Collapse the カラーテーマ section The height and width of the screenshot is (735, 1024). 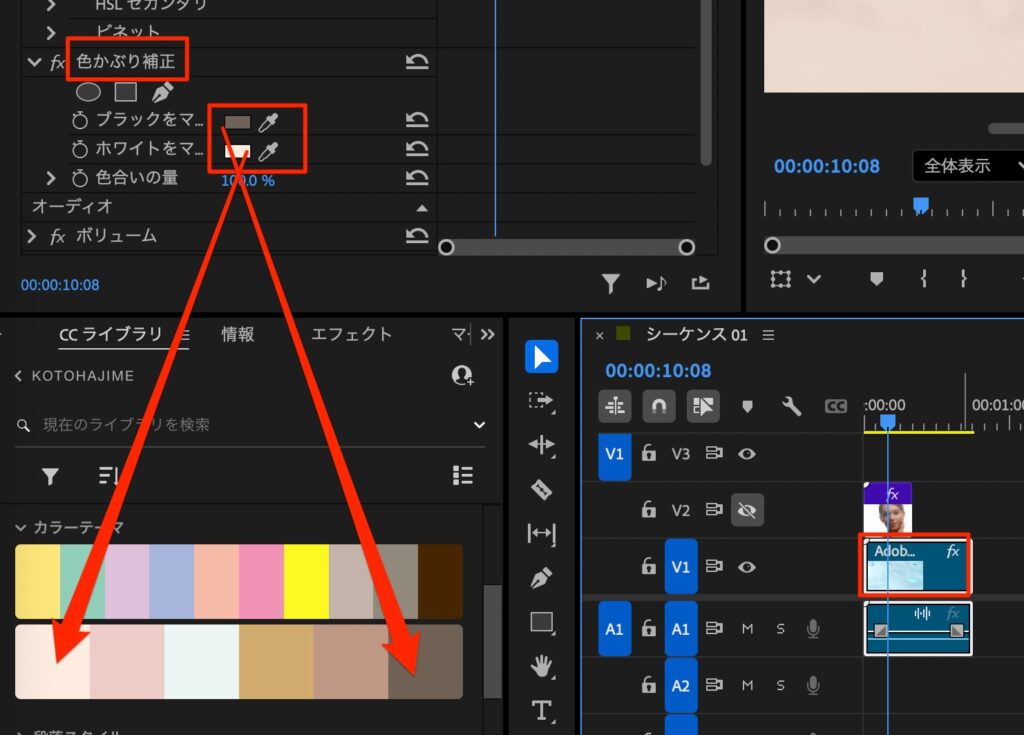(x=22, y=527)
